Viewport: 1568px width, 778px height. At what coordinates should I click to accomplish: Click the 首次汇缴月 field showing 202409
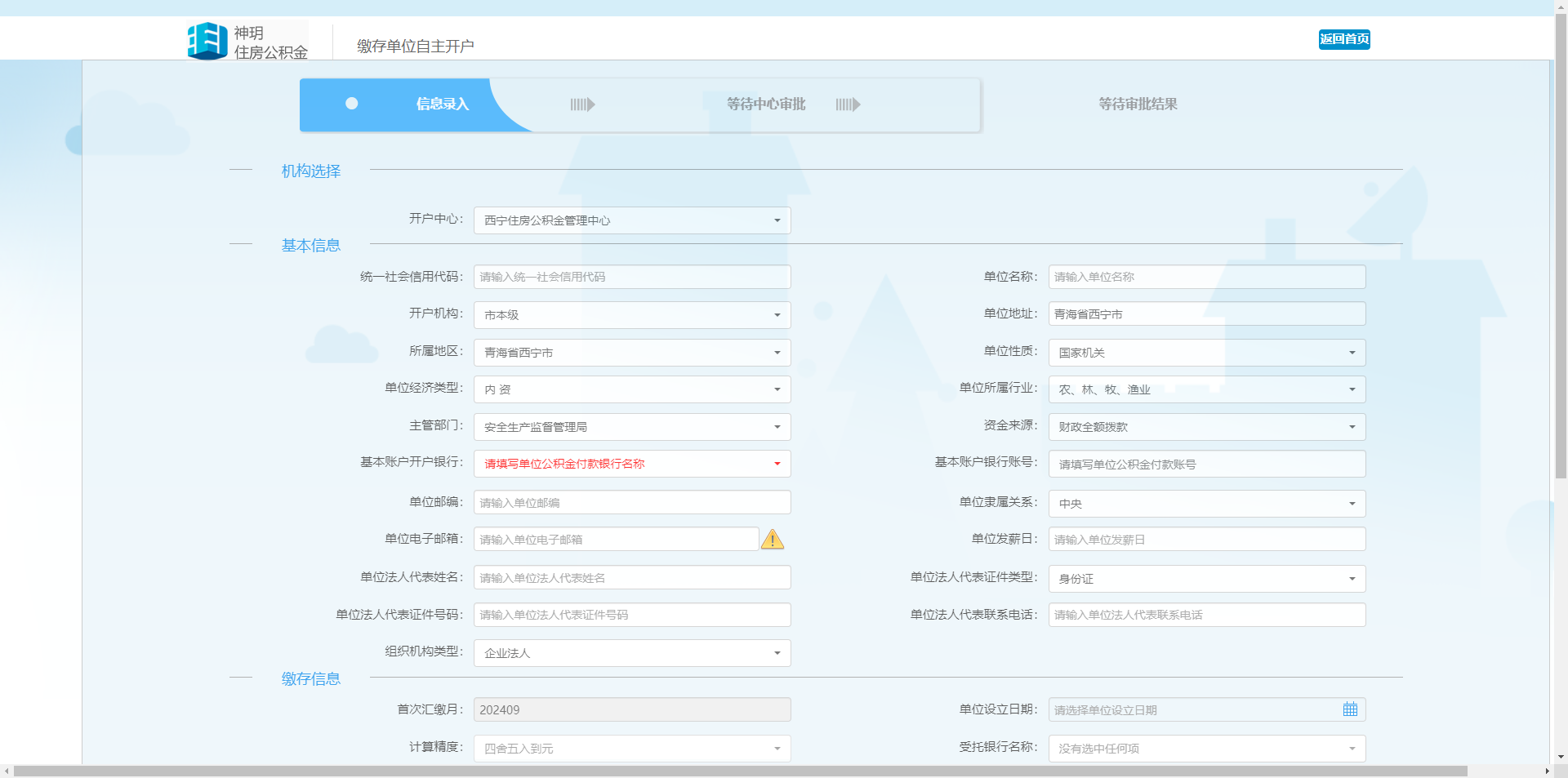pos(632,709)
